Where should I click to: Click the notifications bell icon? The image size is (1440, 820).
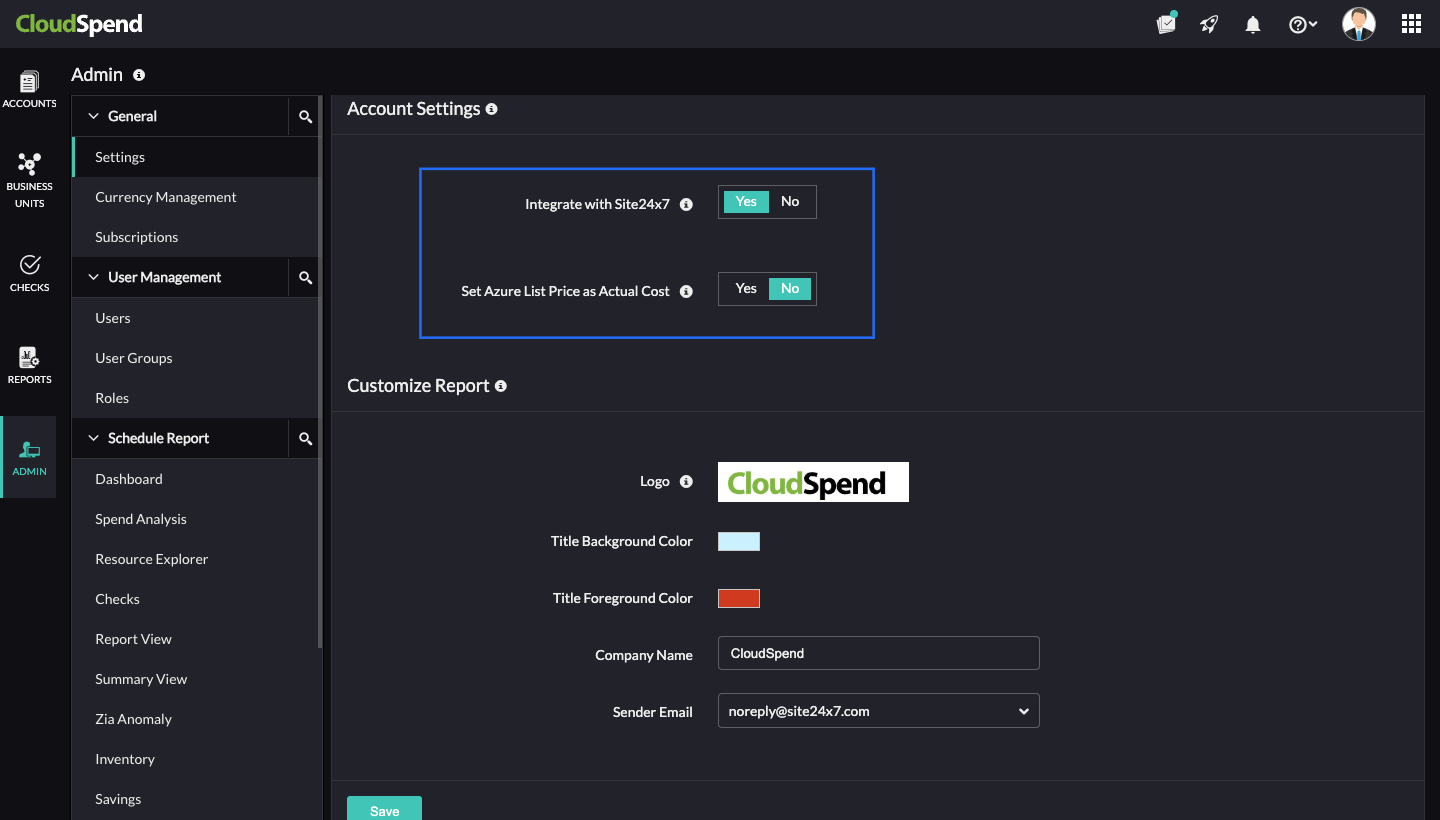tap(1252, 23)
